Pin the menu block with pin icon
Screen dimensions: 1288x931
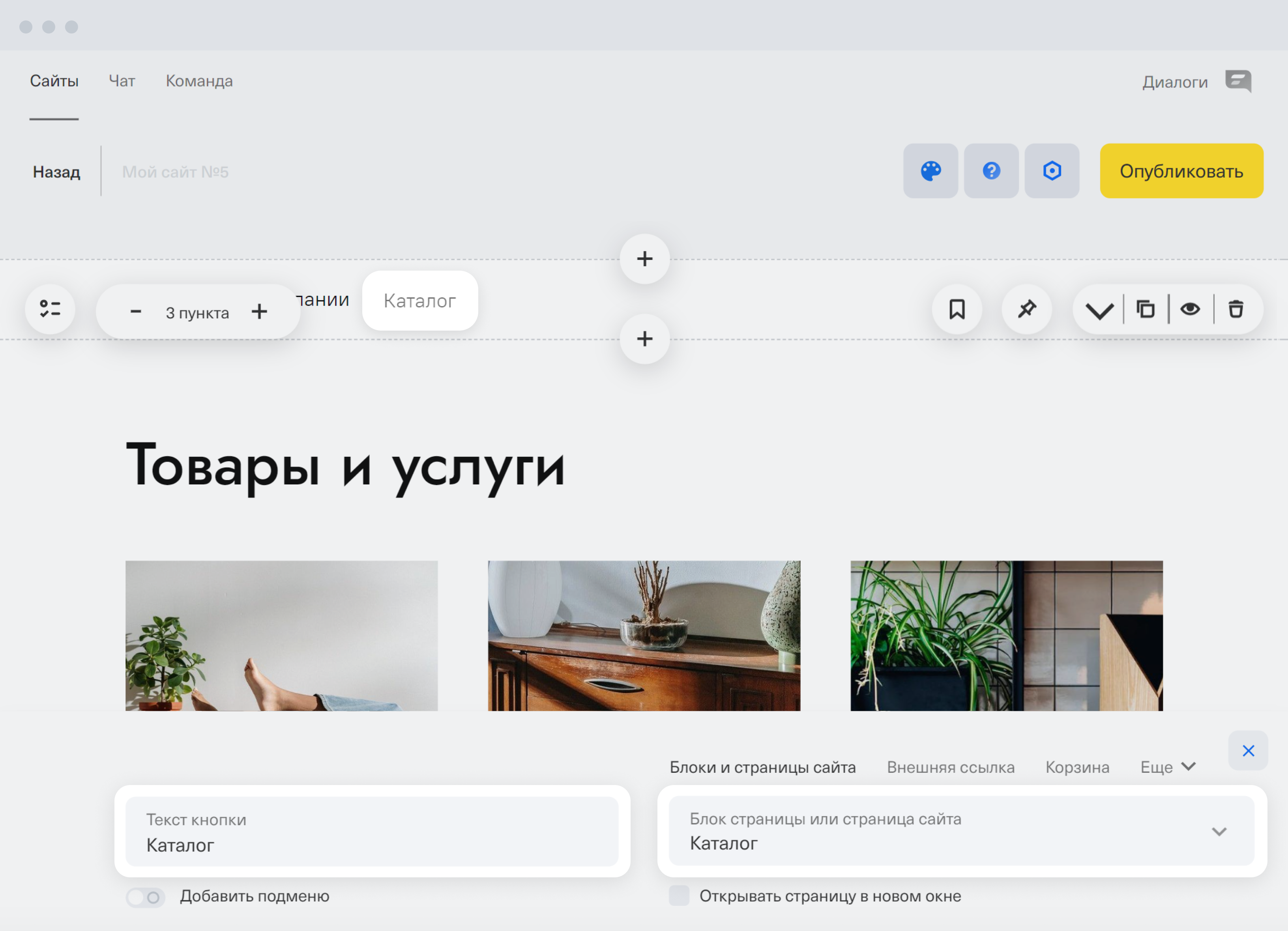[1026, 309]
